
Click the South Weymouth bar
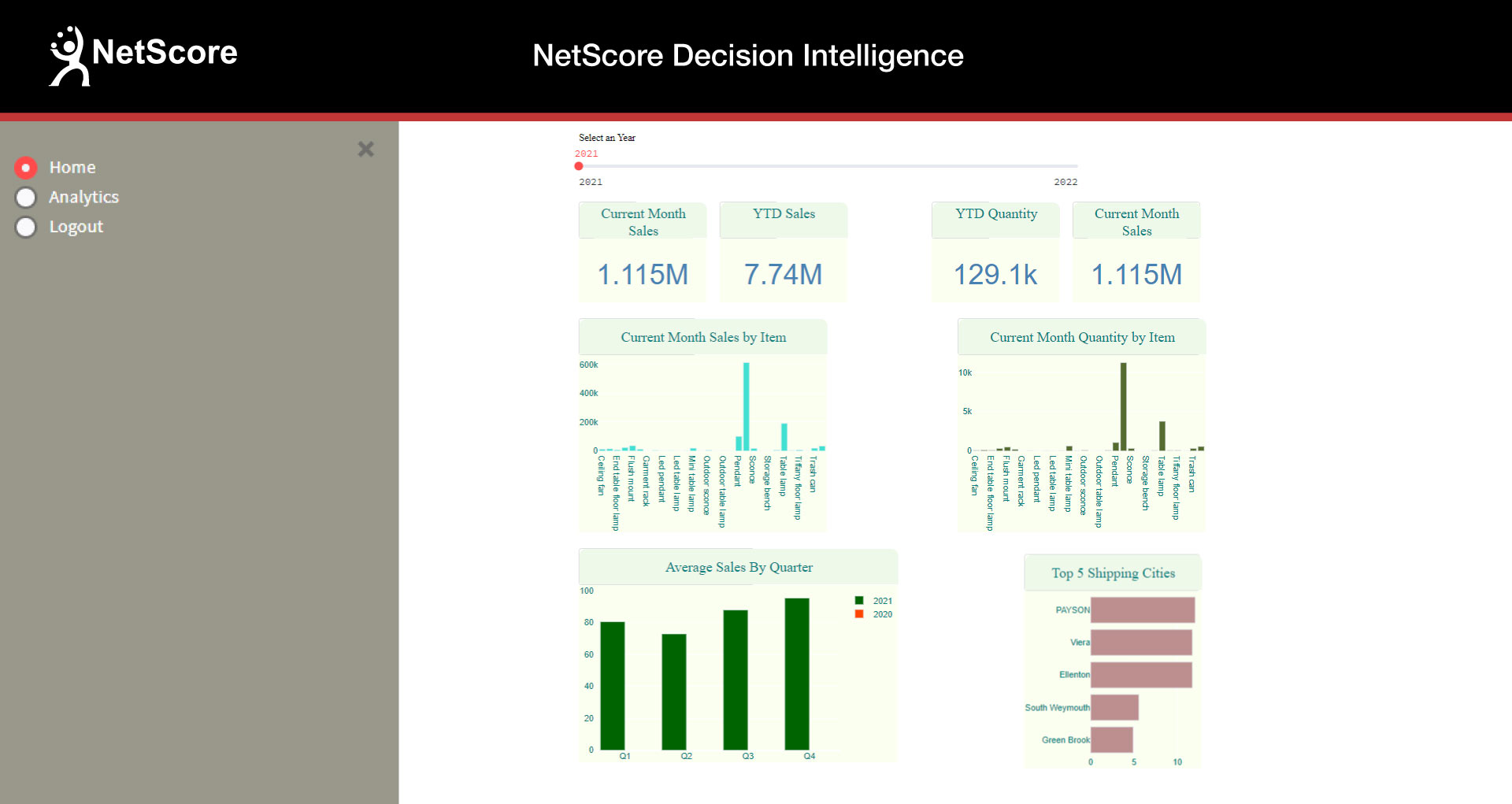coord(1114,707)
